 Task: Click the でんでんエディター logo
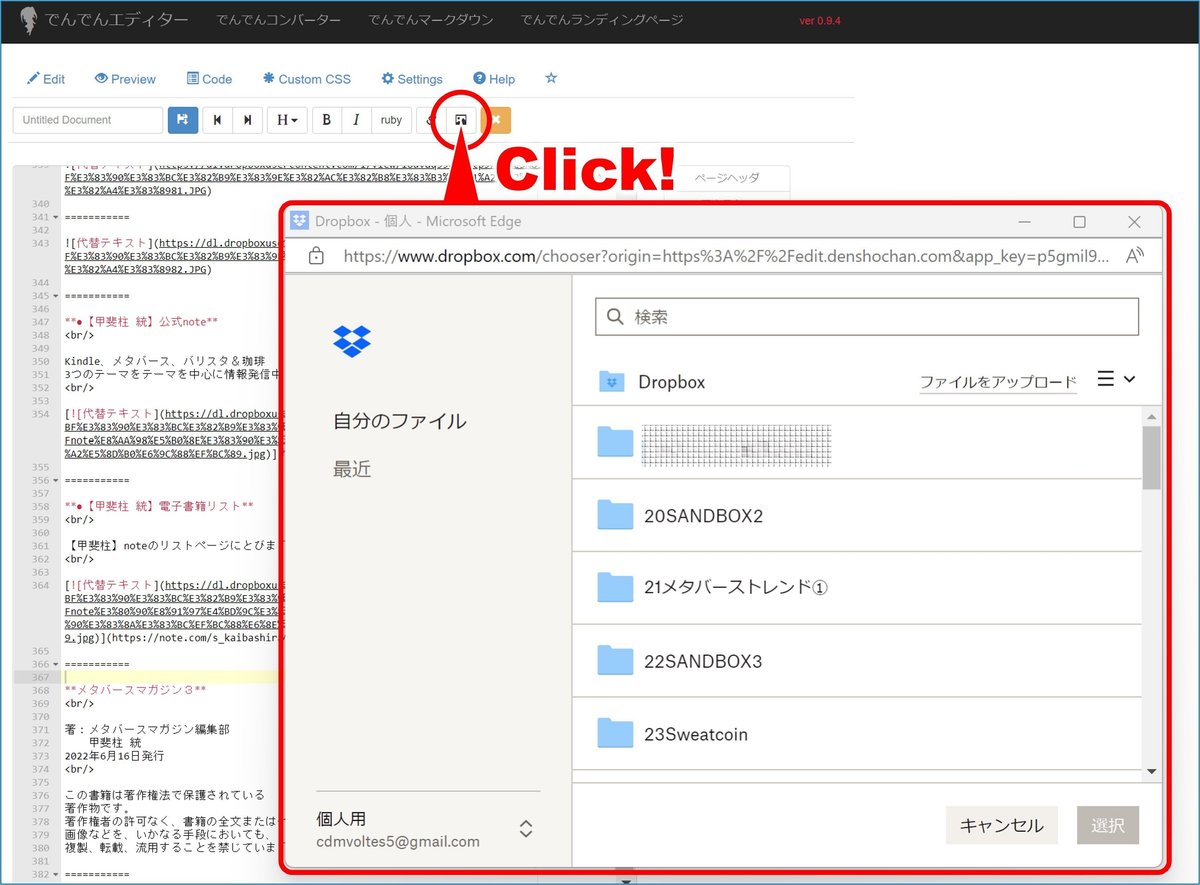click(103, 20)
